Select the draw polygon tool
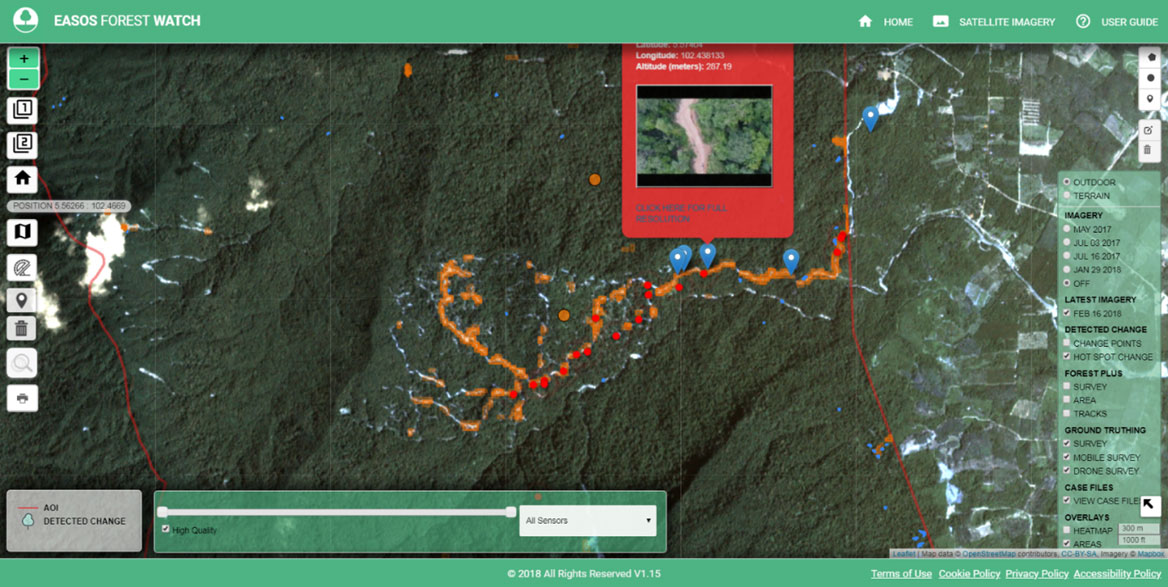Viewport: 1168px width, 587px height. (x=1150, y=58)
